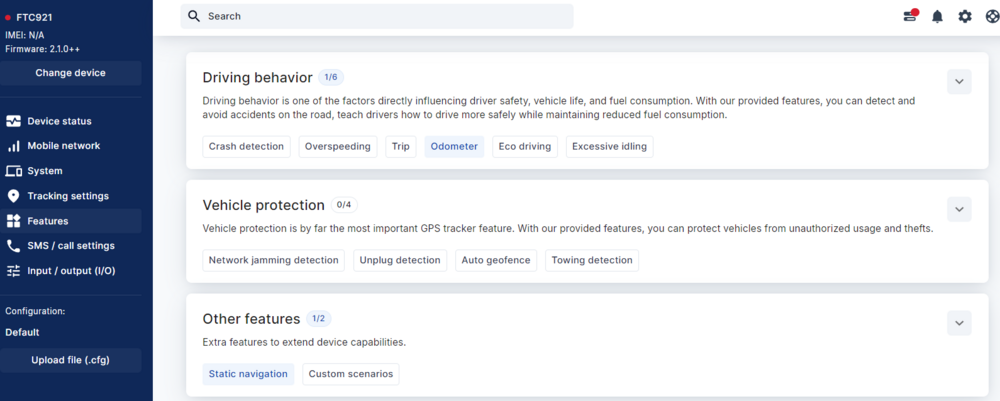Screen dimensions: 1000x401
Task: Collapse the Driving behavior section
Action: 958,82
